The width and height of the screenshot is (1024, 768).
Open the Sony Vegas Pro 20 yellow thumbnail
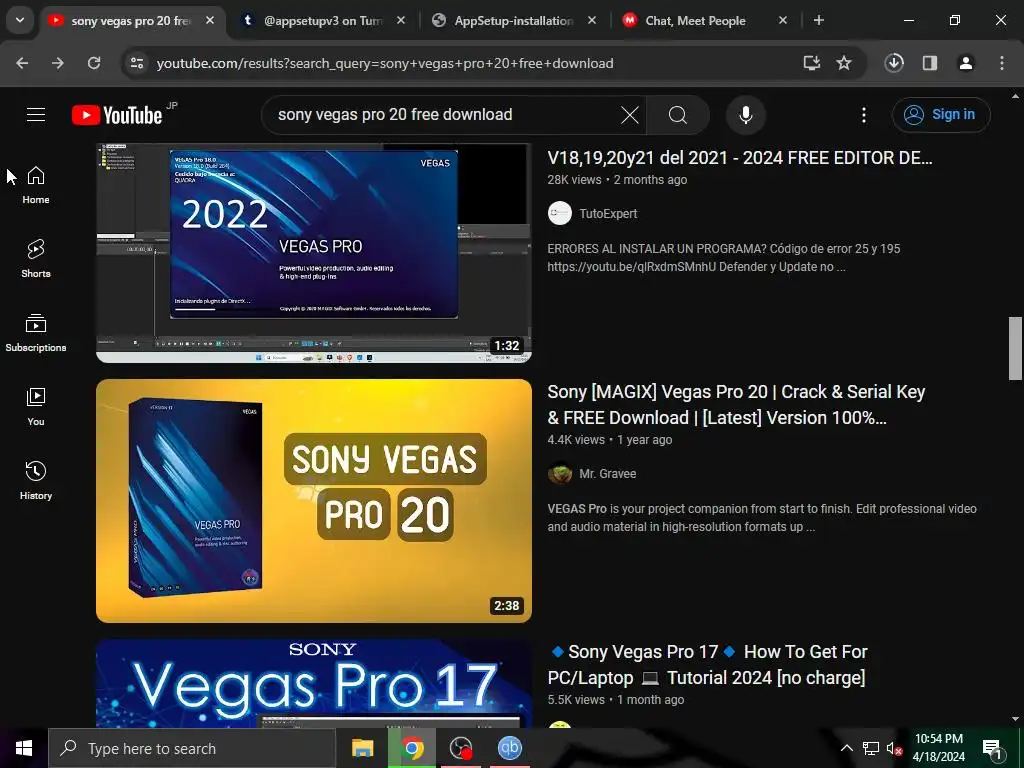pyautogui.click(x=313, y=501)
